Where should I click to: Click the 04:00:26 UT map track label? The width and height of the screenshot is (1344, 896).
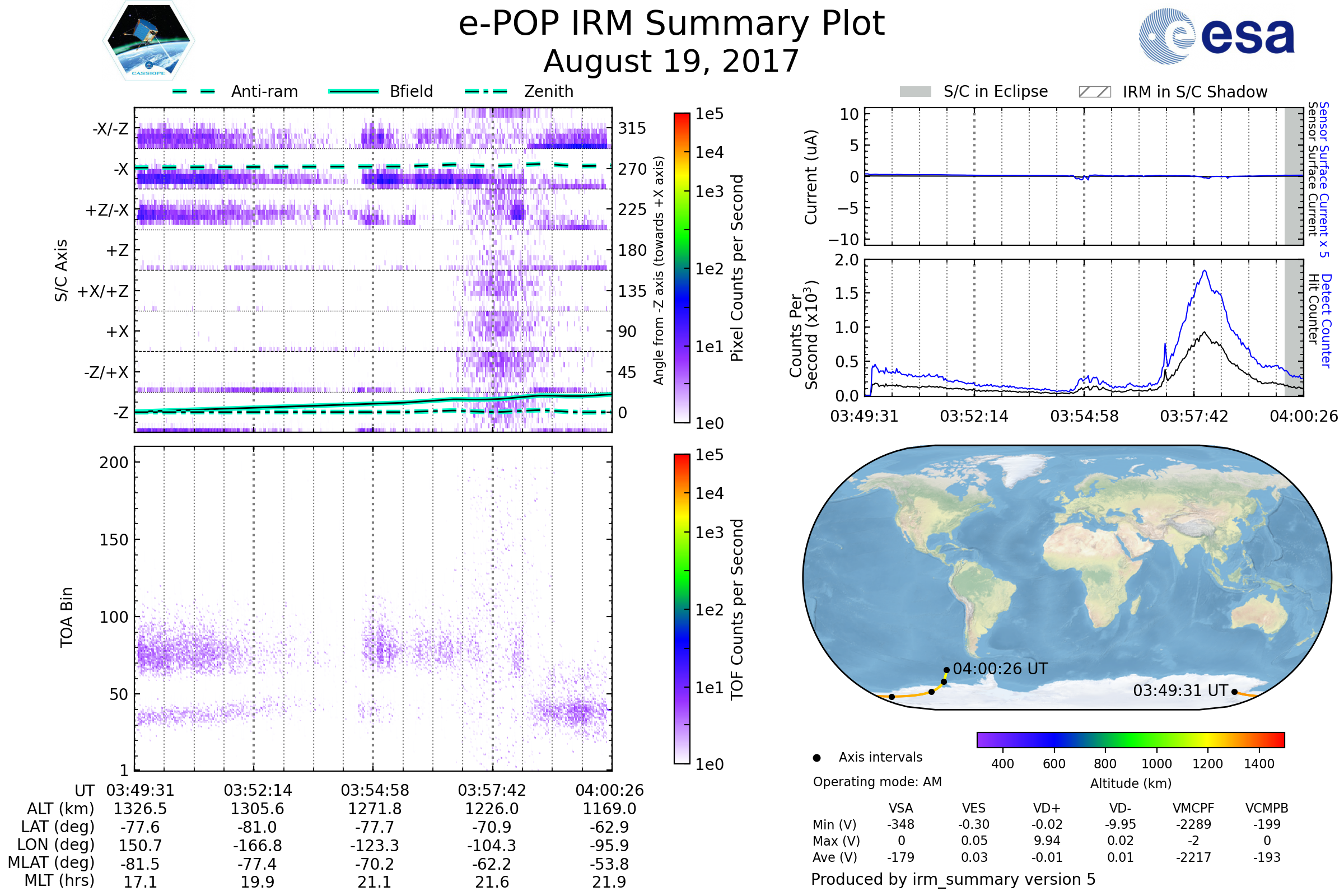click(x=1000, y=669)
